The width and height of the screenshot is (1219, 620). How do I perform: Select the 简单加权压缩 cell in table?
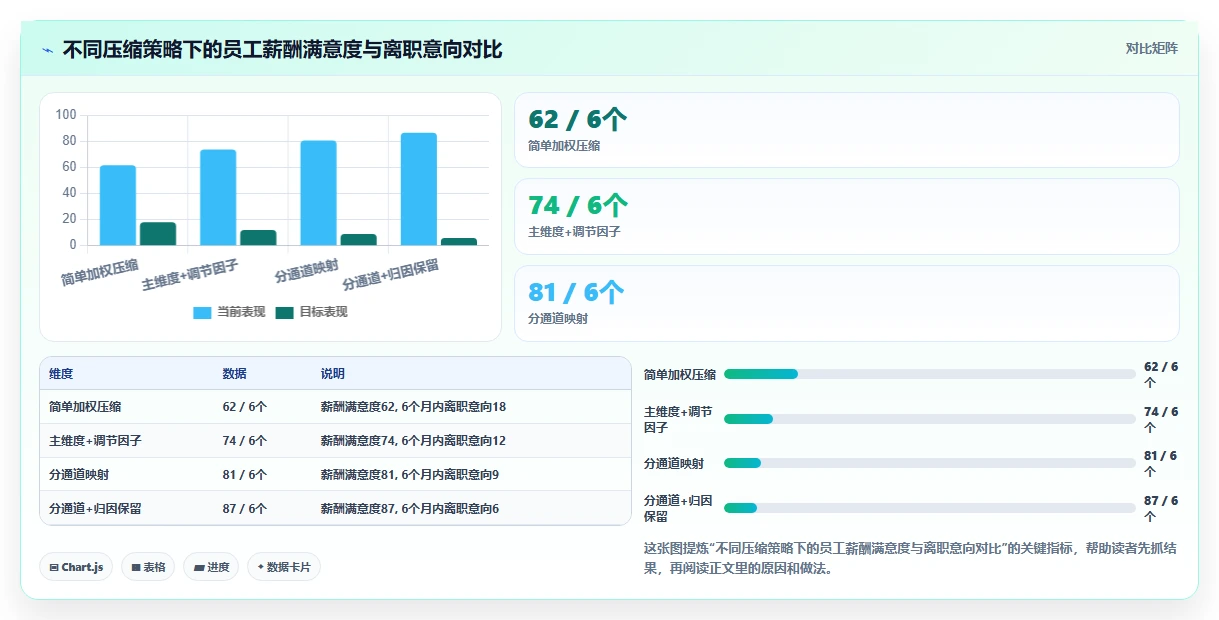pyautogui.click(x=85, y=407)
